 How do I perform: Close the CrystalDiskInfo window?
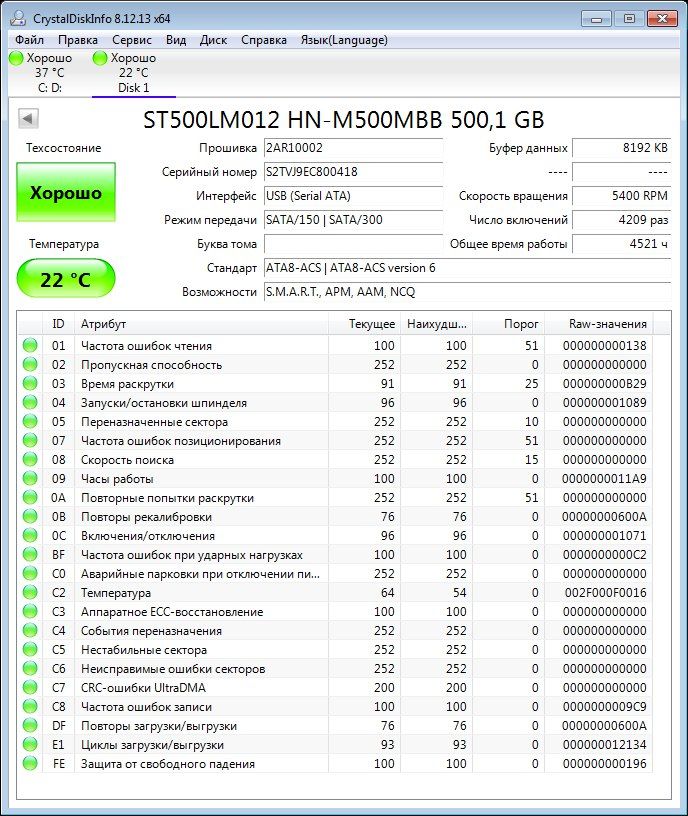coord(662,19)
